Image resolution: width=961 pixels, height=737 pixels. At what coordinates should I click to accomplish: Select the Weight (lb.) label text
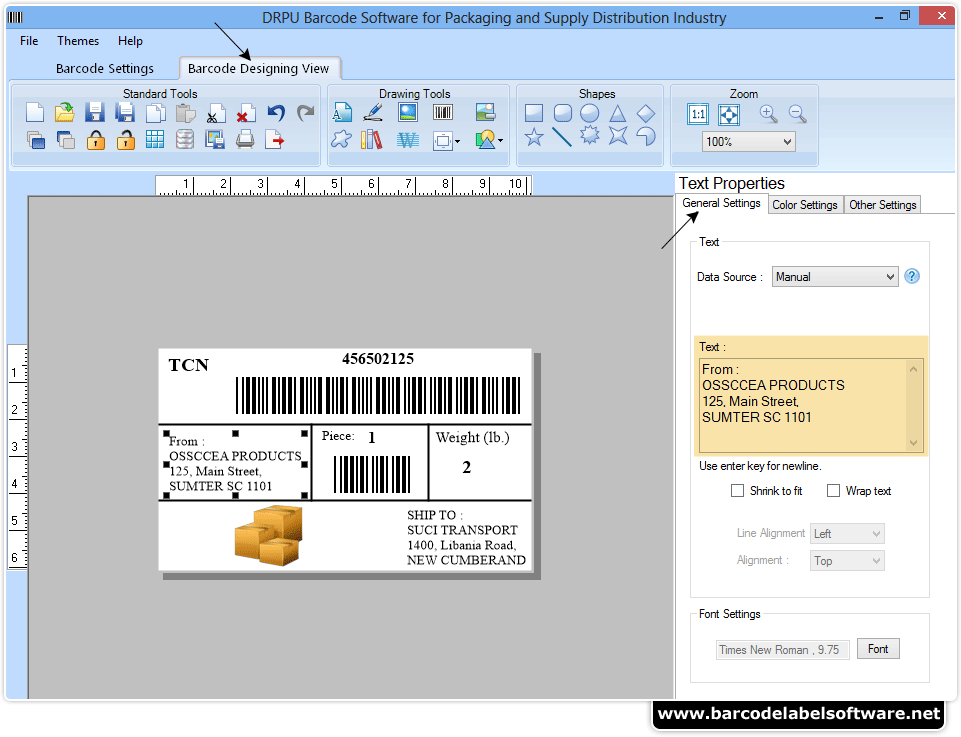point(473,437)
